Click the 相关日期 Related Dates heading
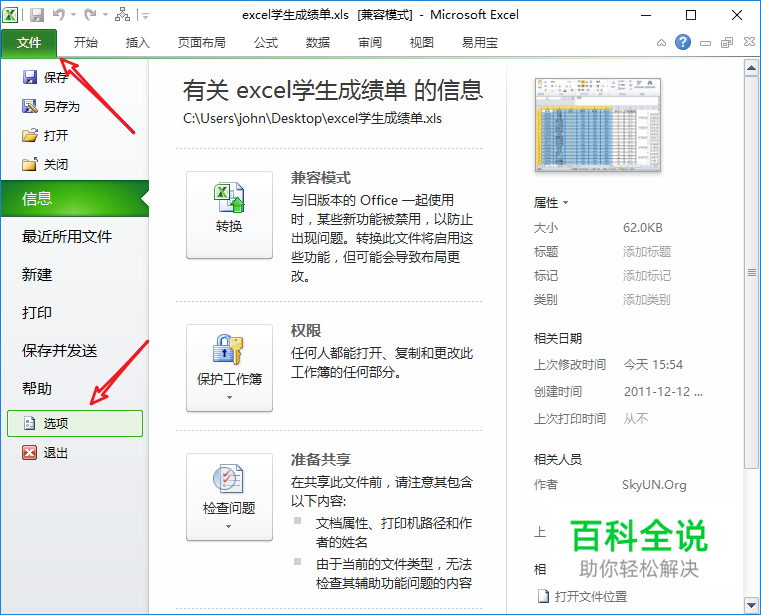761x615 pixels. point(558,338)
